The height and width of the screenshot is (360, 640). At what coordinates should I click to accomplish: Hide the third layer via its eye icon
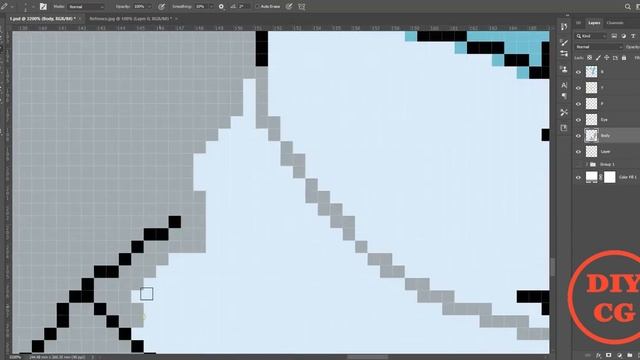578,104
